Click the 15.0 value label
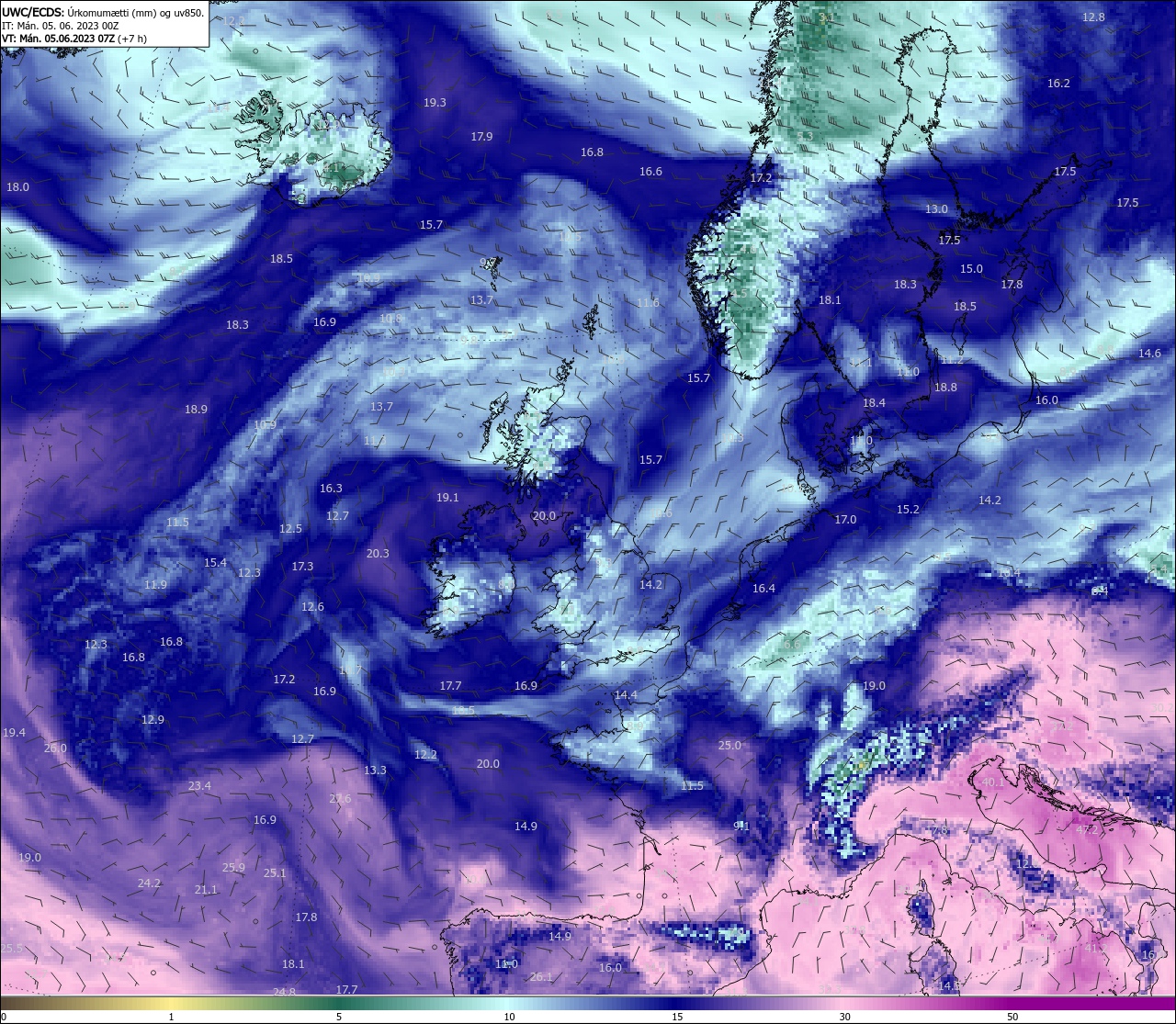Image resolution: width=1176 pixels, height=1024 pixels. tap(971, 269)
